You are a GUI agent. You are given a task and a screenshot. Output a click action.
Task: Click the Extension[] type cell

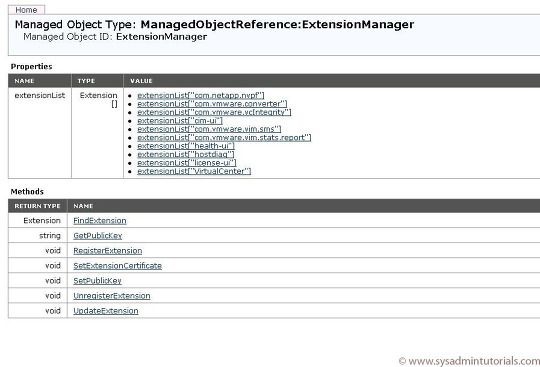pos(97,133)
